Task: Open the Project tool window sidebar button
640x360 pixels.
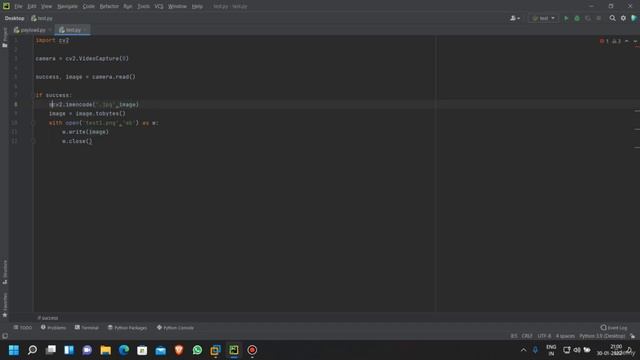Action: (x=5, y=38)
